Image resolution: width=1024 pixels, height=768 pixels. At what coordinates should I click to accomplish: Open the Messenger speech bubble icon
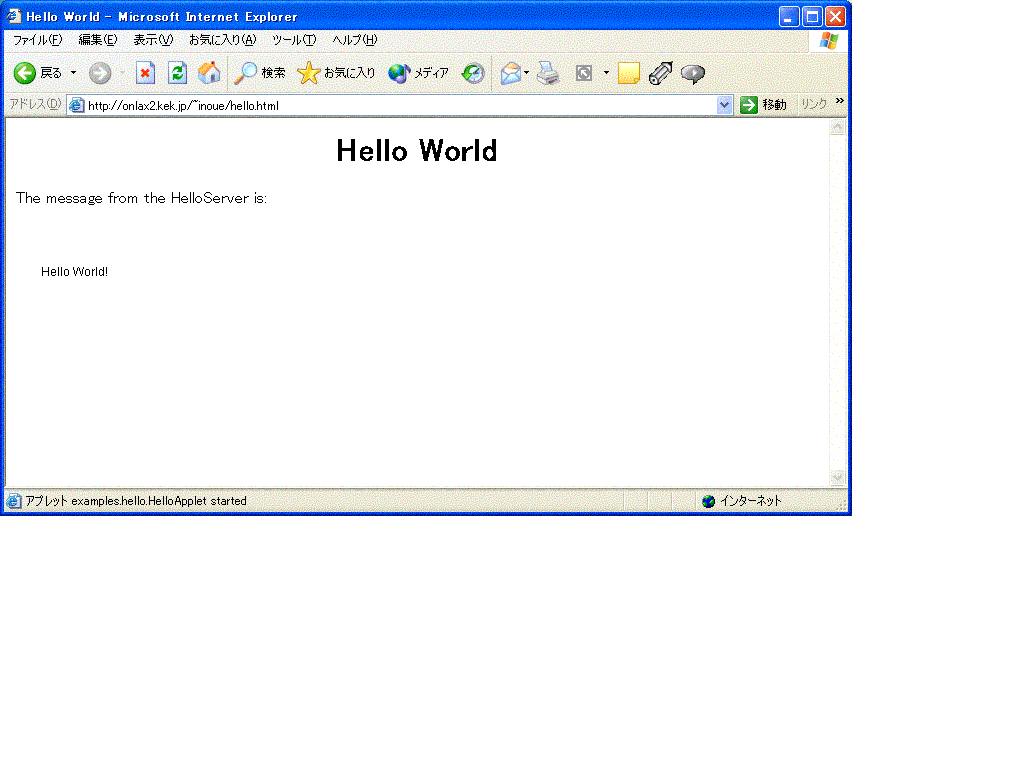(693, 74)
